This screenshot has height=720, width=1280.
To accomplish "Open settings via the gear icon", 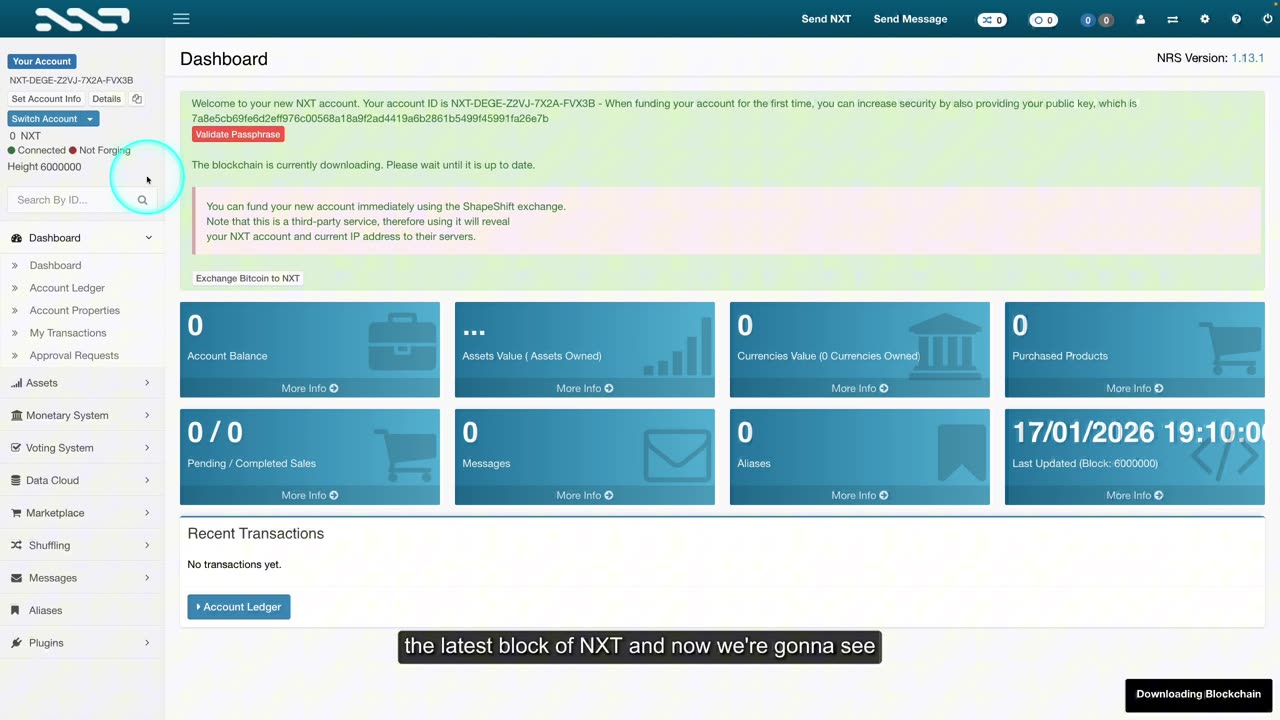I will coord(1204,20).
